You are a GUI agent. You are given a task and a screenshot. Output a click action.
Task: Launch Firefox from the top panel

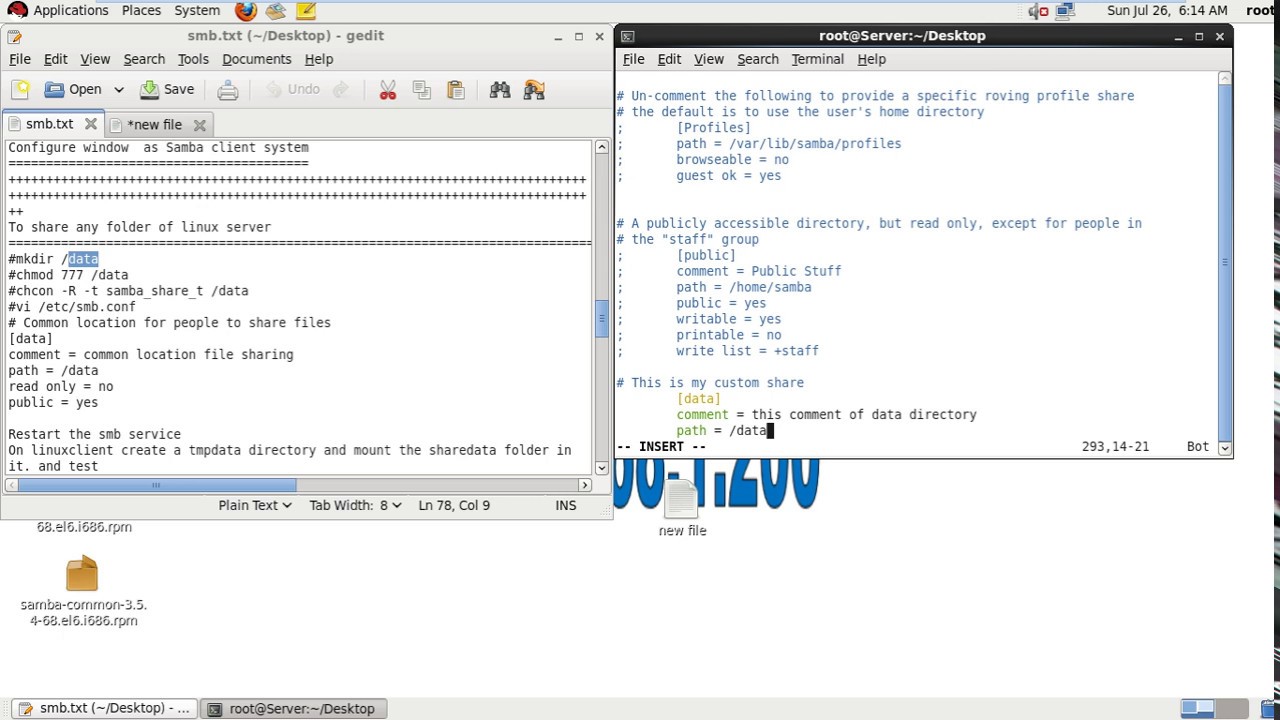245,11
